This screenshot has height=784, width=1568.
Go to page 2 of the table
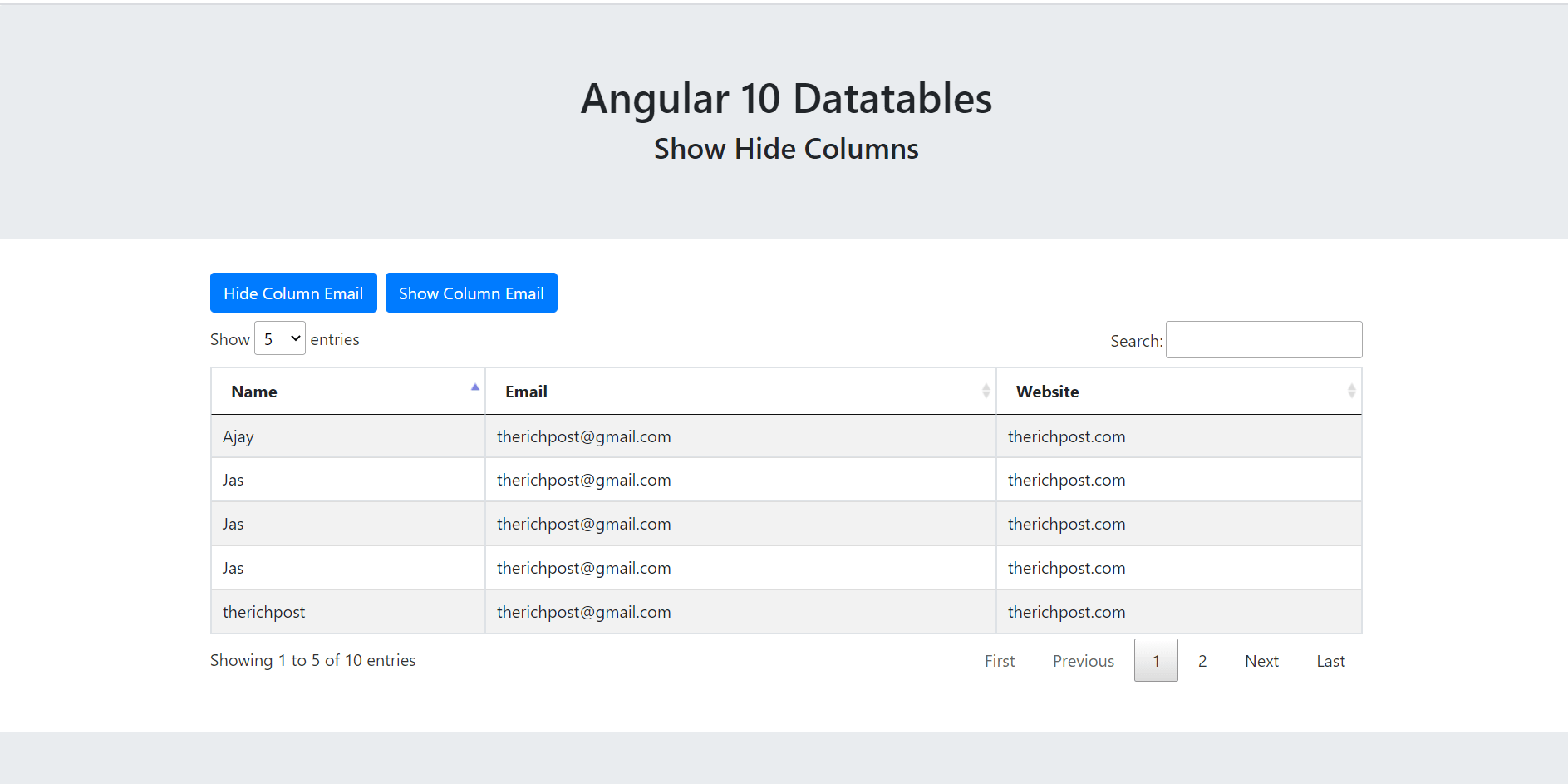(x=1202, y=660)
